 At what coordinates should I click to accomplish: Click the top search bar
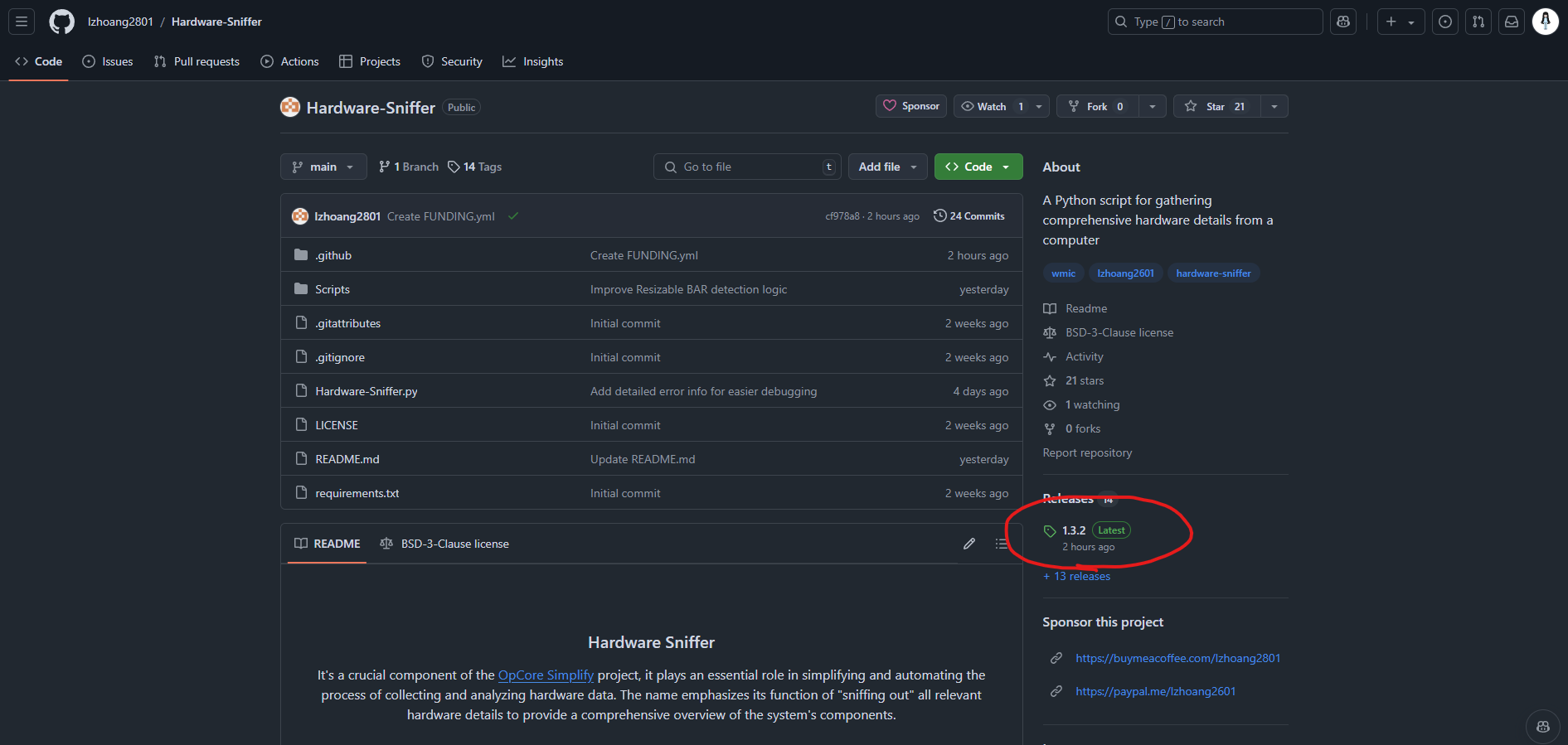[1215, 22]
